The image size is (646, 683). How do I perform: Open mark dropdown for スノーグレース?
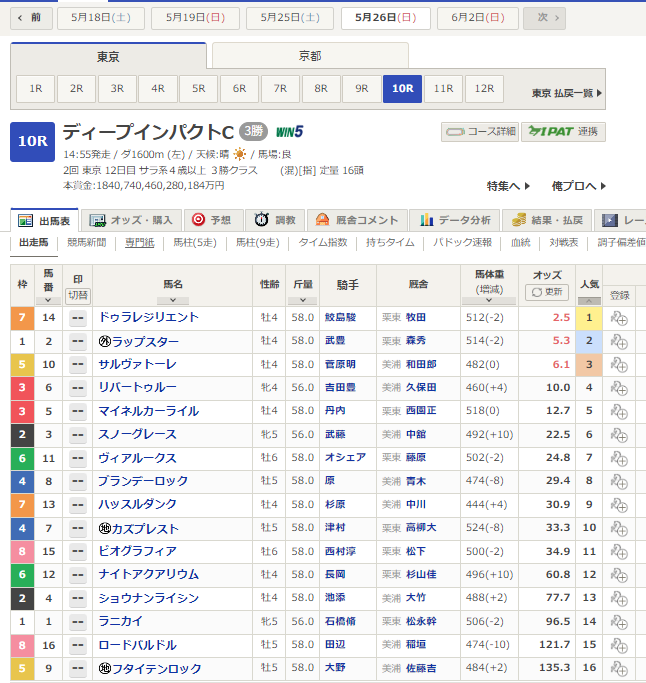click(x=77, y=435)
